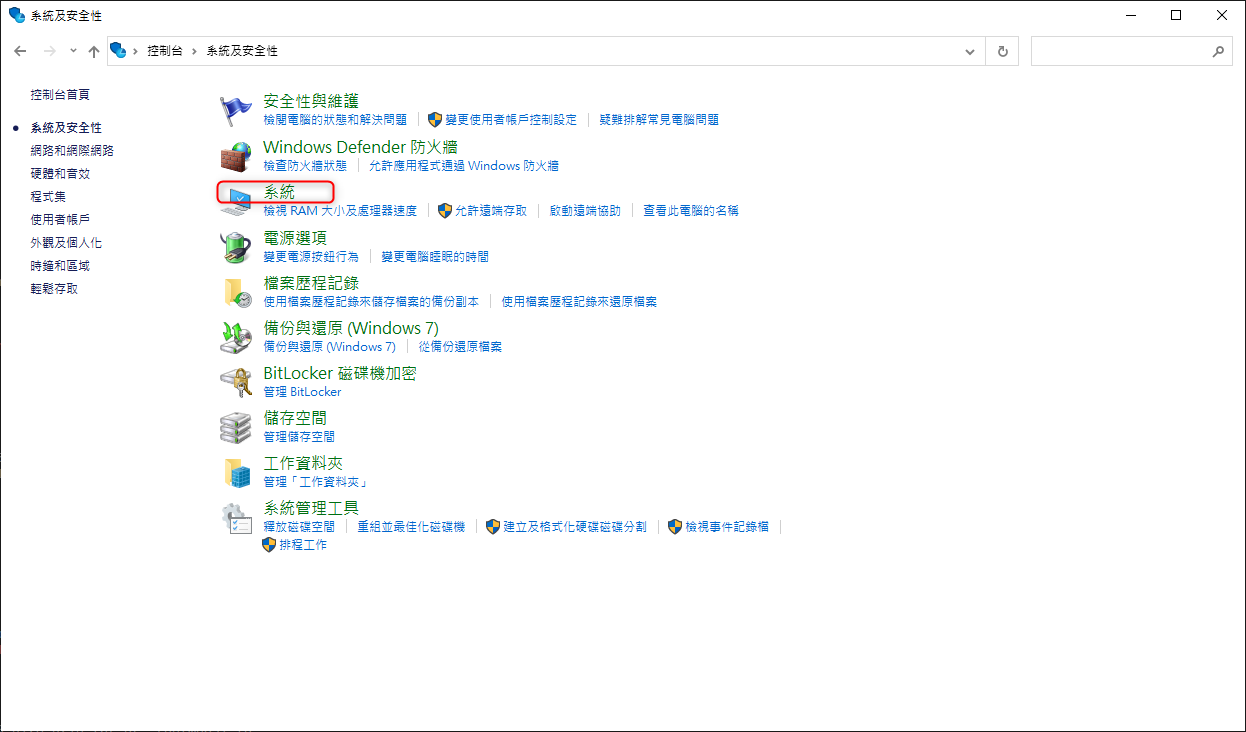1246x732 pixels.
Task: Click 使用檔案歷程記錄來還原檔案 link
Action: coord(579,302)
